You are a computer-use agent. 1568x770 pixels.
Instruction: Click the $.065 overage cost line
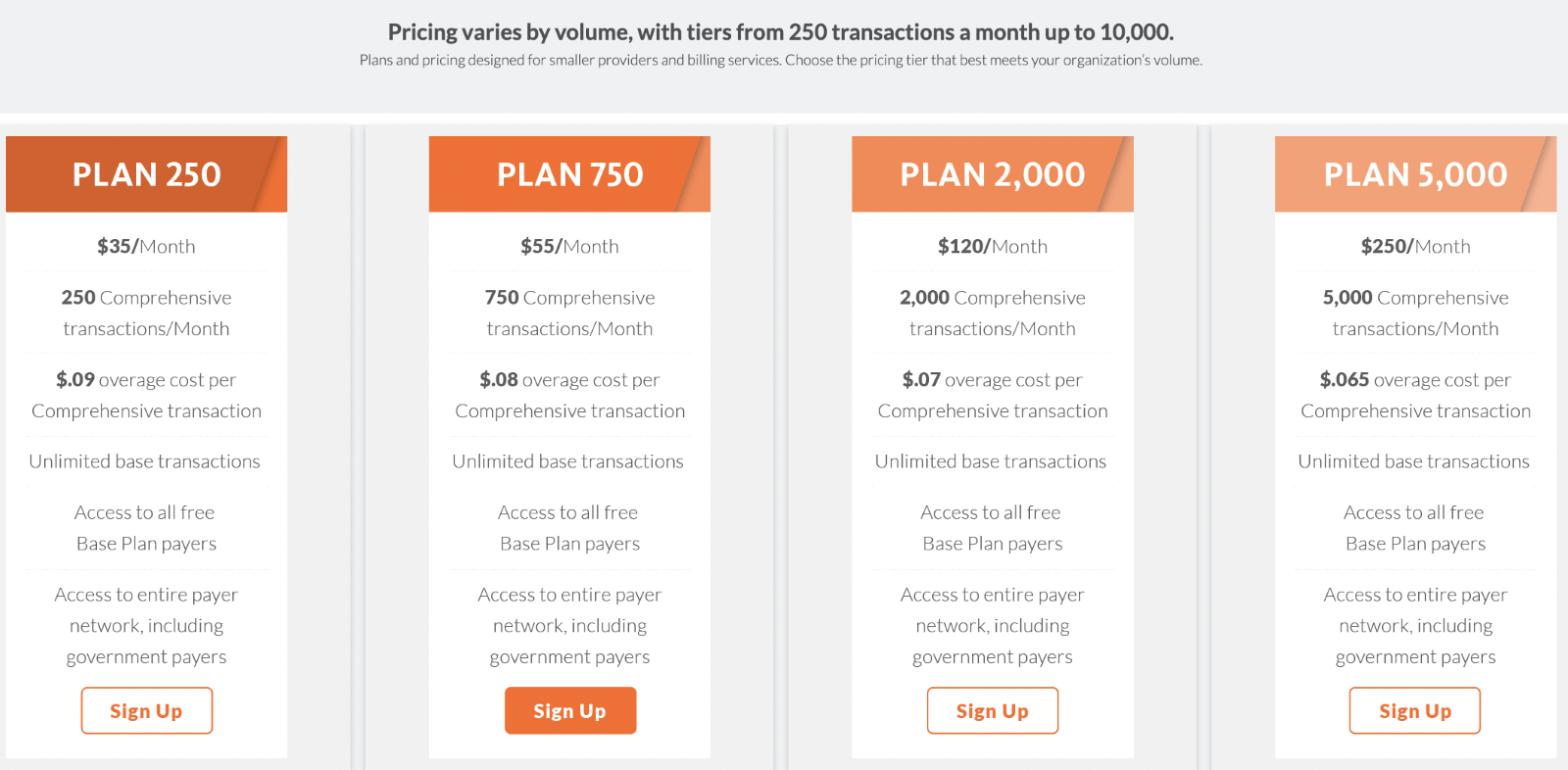[x=1415, y=395]
